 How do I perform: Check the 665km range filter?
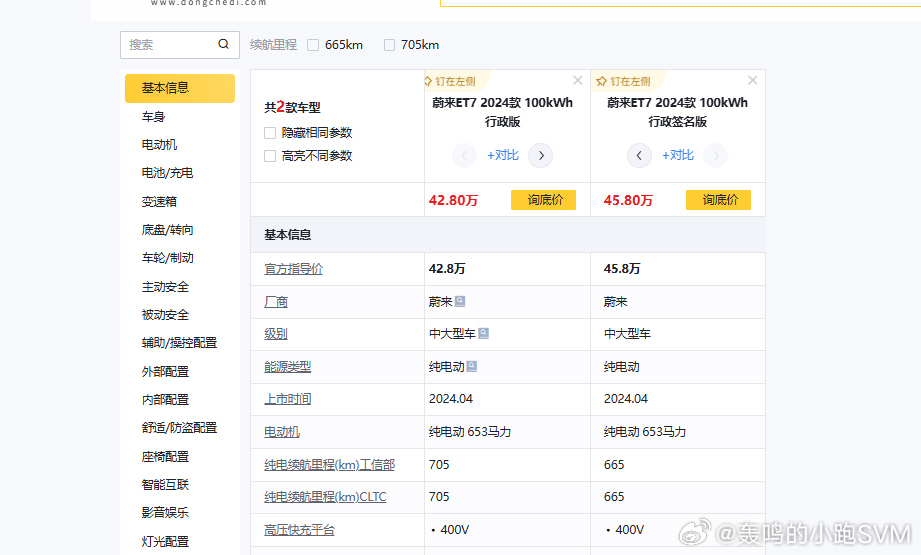pyautogui.click(x=313, y=45)
